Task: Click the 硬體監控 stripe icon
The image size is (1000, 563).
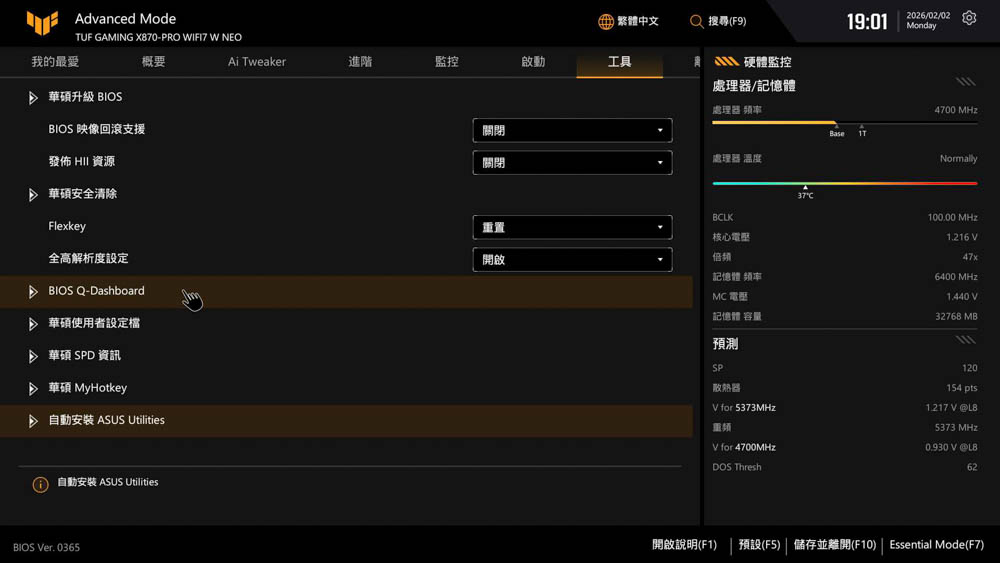Action: tap(726, 61)
